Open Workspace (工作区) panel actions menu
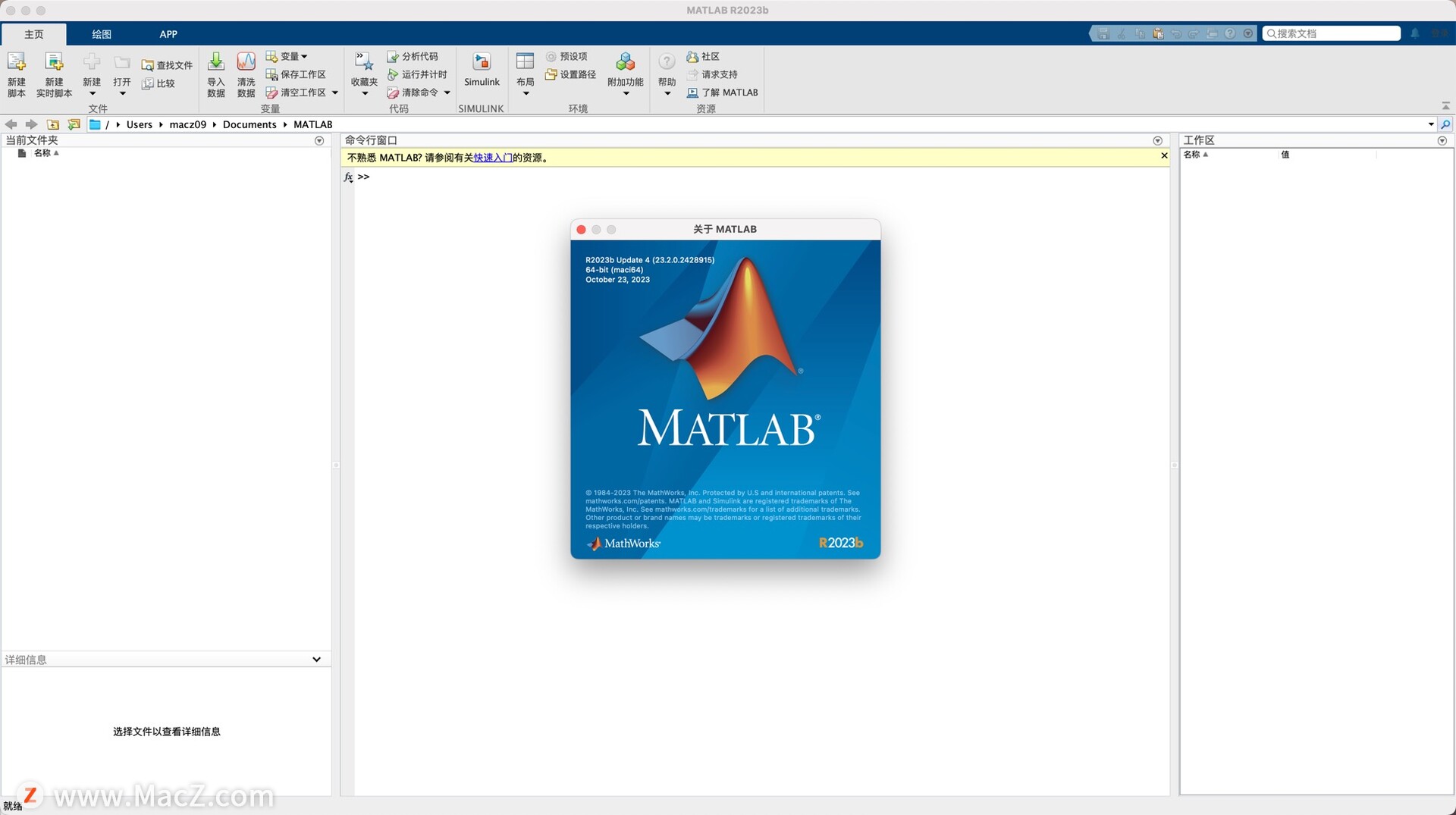The width and height of the screenshot is (1456, 815). (x=1442, y=141)
